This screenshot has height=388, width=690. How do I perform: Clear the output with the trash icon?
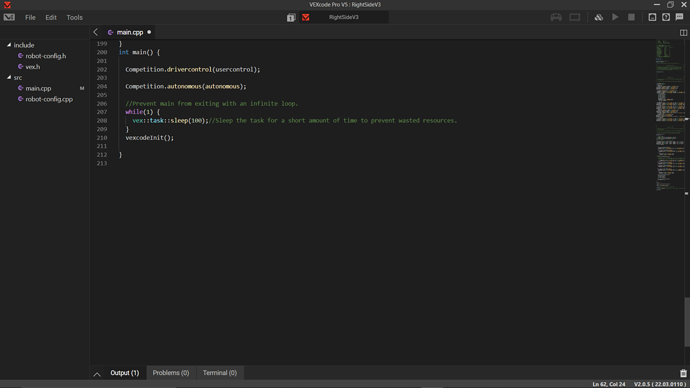[683, 373]
